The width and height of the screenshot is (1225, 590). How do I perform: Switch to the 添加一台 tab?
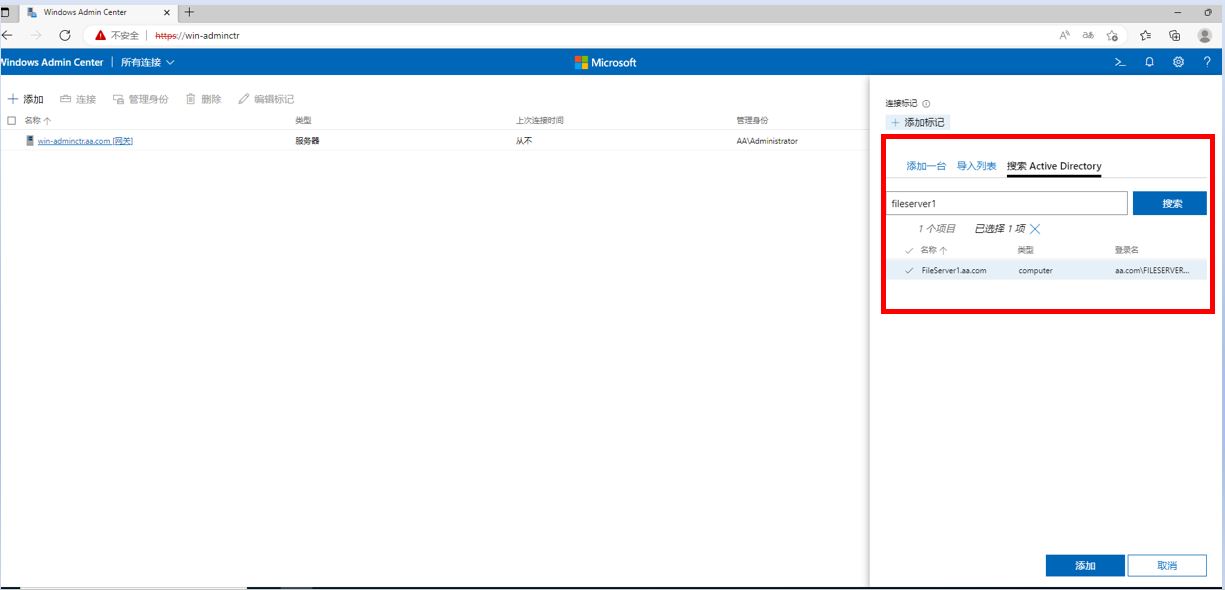click(927, 166)
